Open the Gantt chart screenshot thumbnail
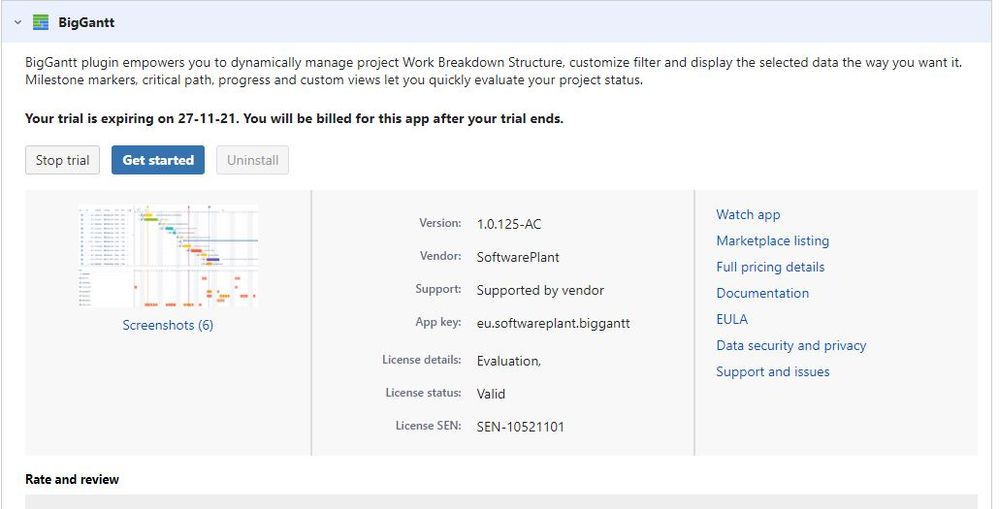Screen dimensions: 999x509 (x=168, y=256)
